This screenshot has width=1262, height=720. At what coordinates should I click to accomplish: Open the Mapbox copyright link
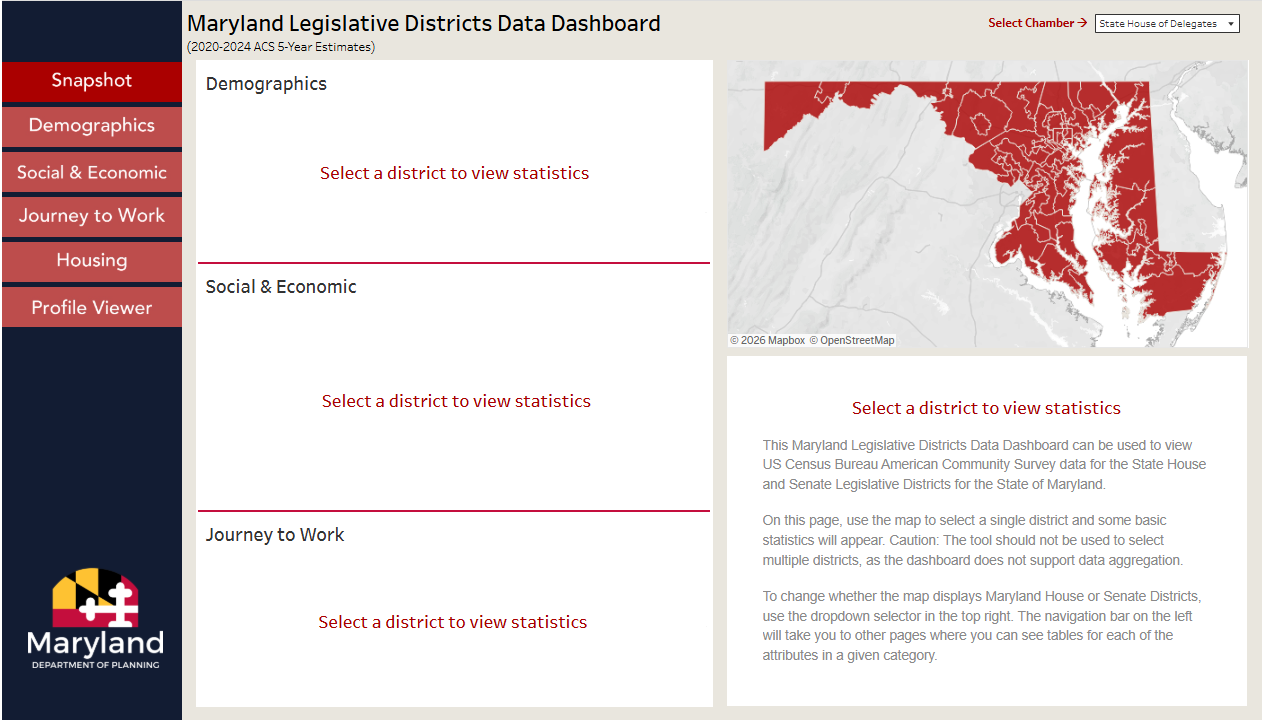point(767,341)
